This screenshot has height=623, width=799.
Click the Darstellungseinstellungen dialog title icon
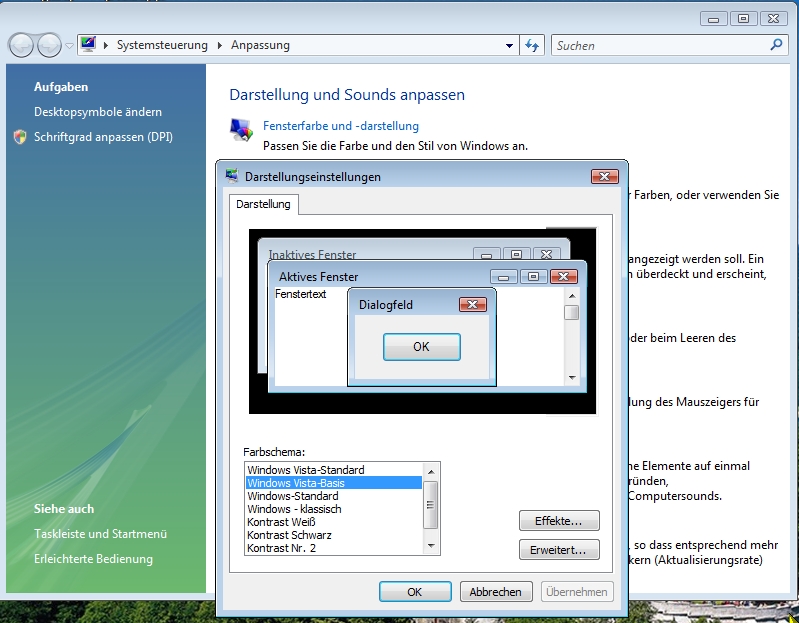click(x=232, y=176)
